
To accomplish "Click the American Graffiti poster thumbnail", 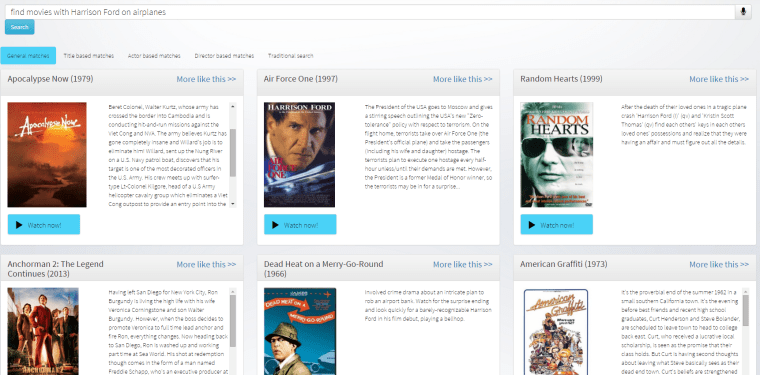I will [x=556, y=331].
